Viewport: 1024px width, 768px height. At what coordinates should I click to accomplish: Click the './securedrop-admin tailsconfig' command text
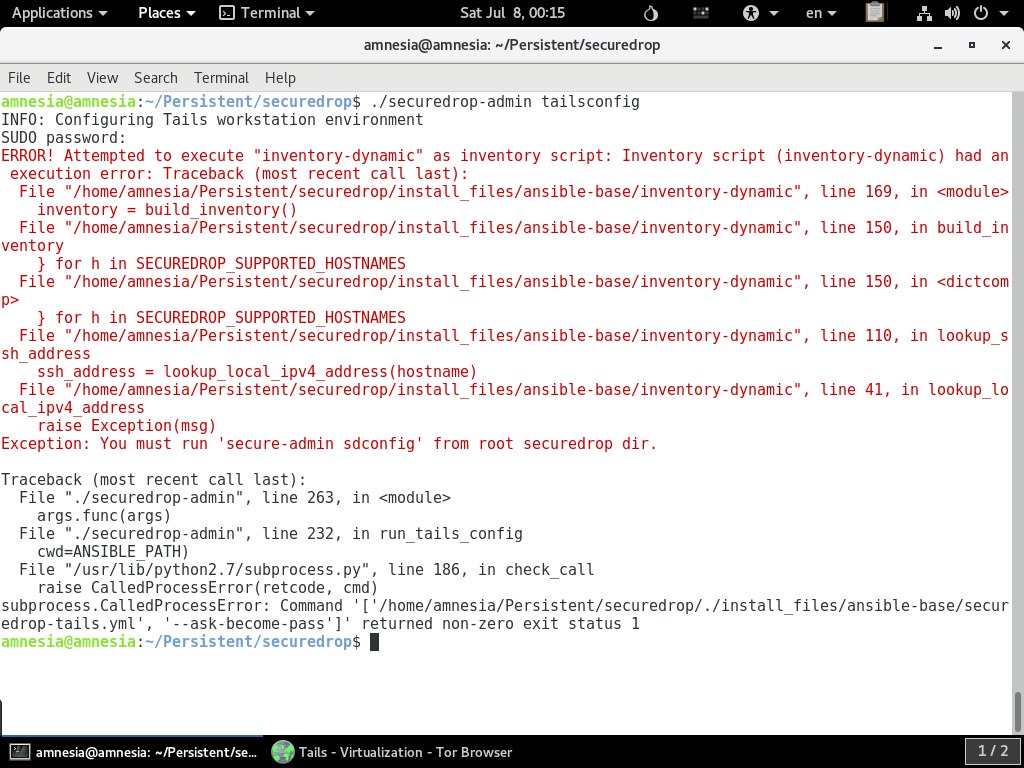505,102
